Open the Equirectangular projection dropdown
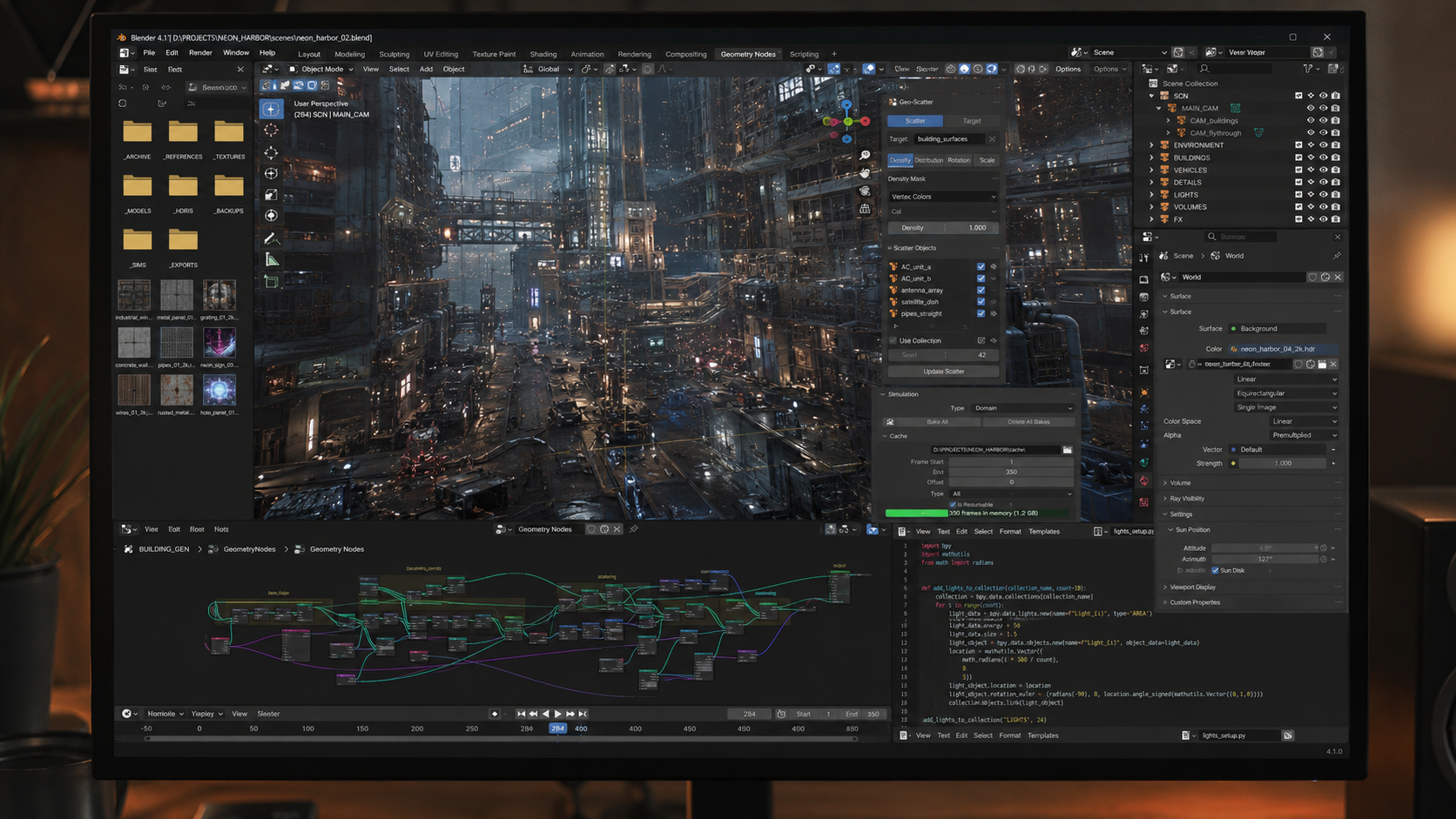This screenshot has width=1456, height=819. 1286,393
